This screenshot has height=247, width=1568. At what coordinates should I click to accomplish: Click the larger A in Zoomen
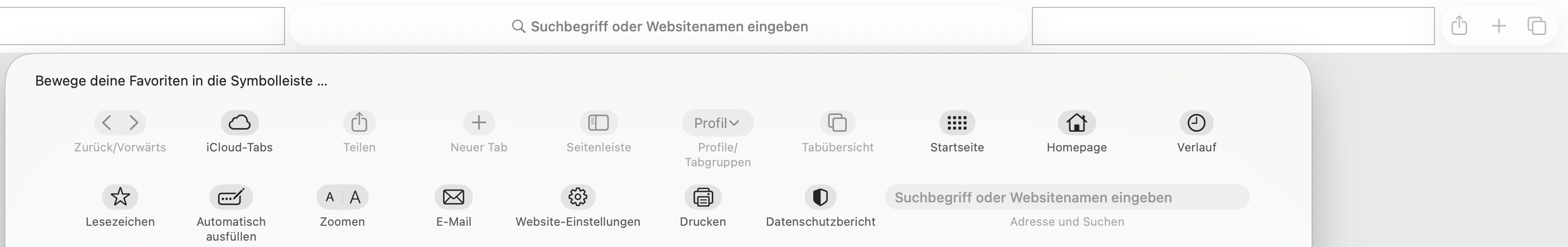click(355, 197)
